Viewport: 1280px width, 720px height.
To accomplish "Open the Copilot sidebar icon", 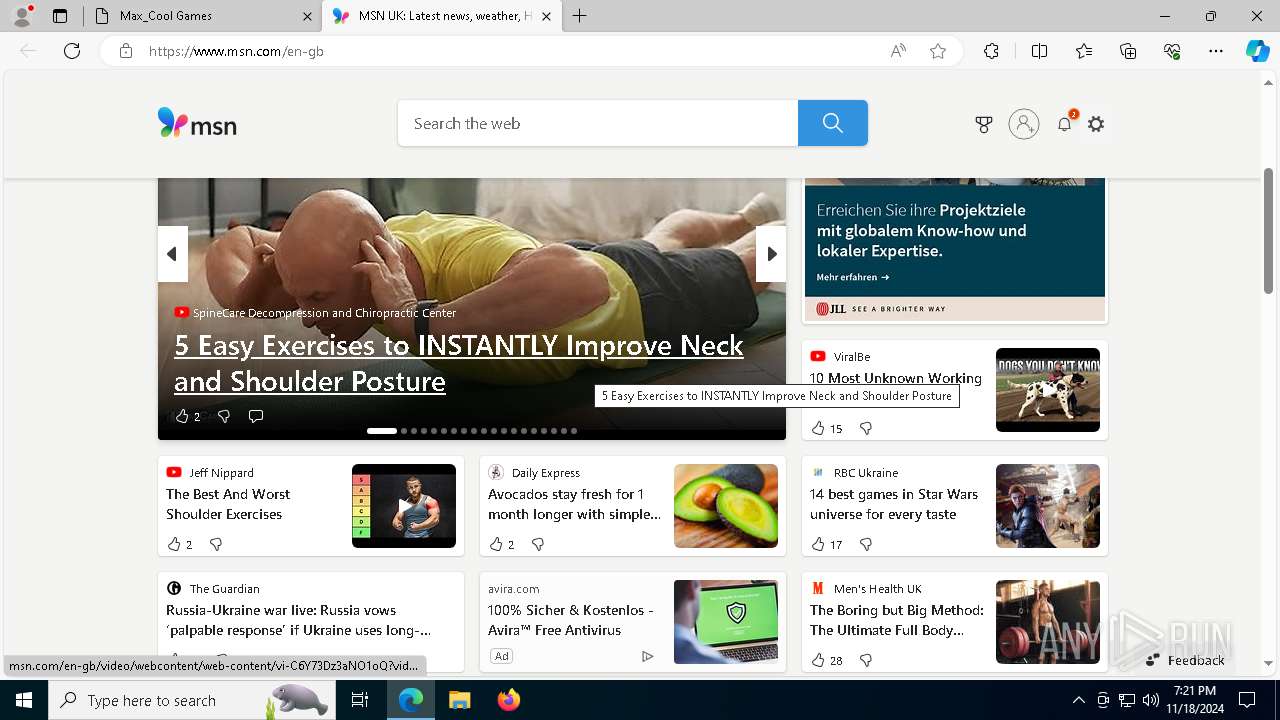I will (x=1257, y=51).
